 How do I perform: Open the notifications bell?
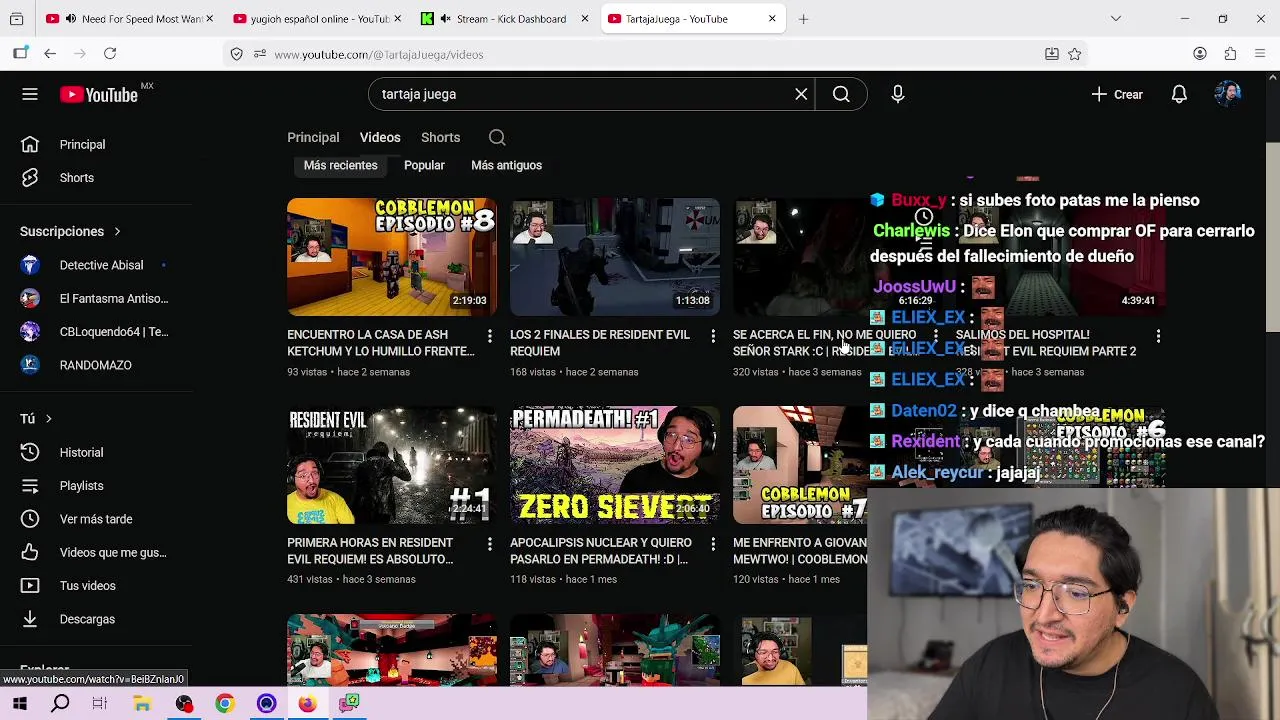pos(1179,94)
